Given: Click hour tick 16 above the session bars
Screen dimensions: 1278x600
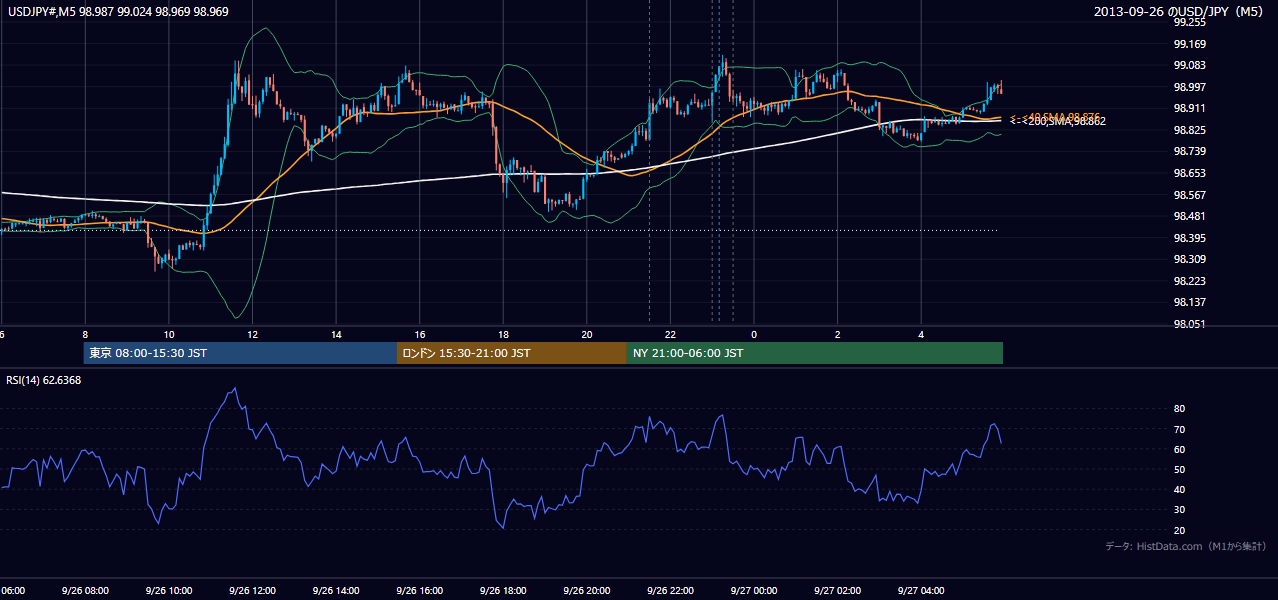Looking at the screenshot, I should pyautogui.click(x=420, y=335).
